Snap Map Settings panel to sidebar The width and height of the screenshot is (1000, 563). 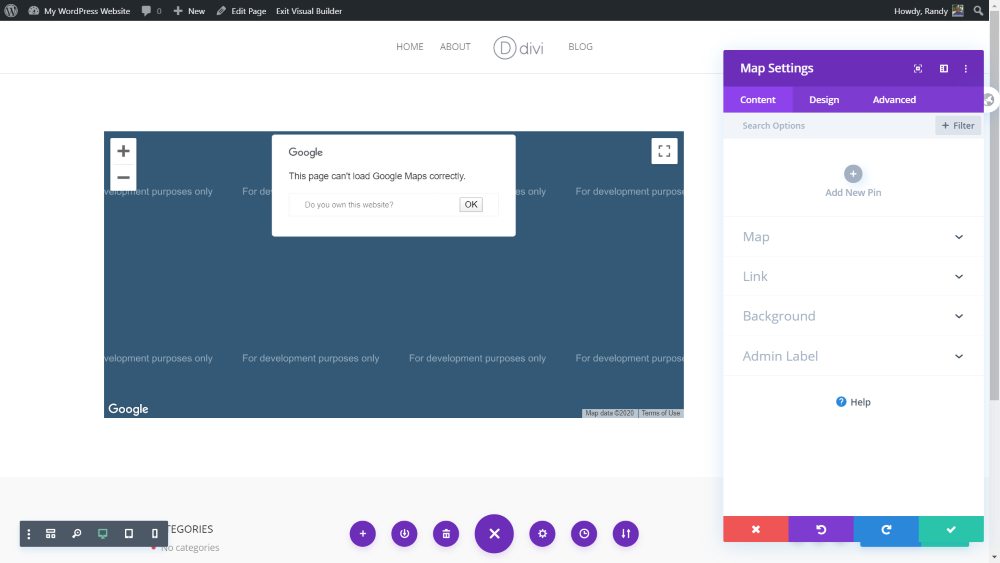pos(944,68)
